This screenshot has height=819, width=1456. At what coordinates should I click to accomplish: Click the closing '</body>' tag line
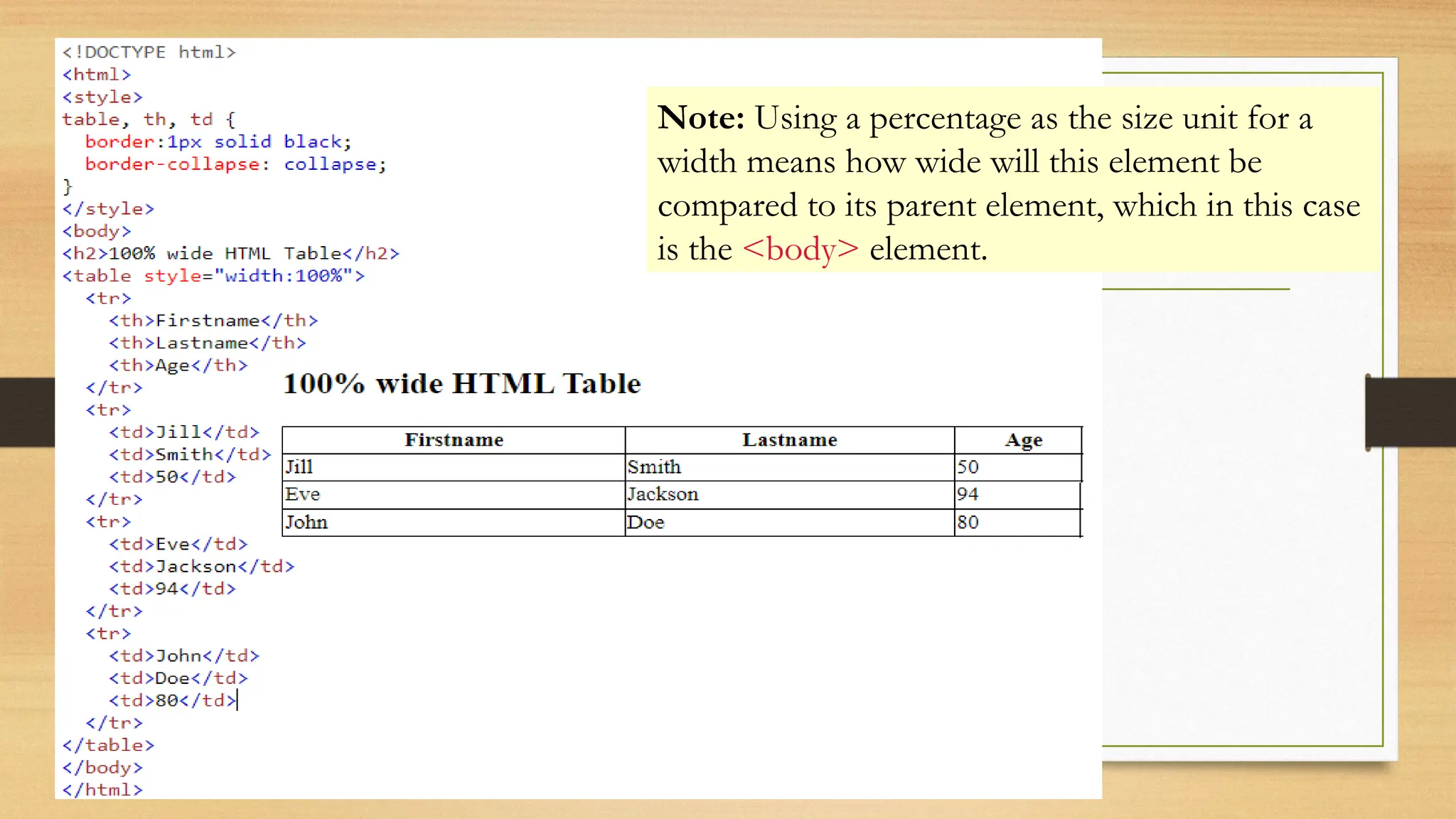[x=102, y=768]
